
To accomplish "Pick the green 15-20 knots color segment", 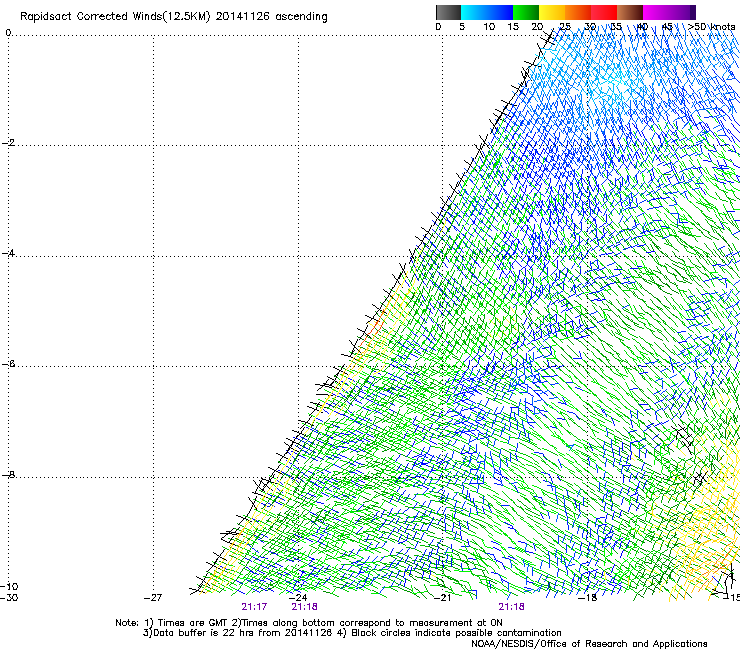I will tap(526, 12).
